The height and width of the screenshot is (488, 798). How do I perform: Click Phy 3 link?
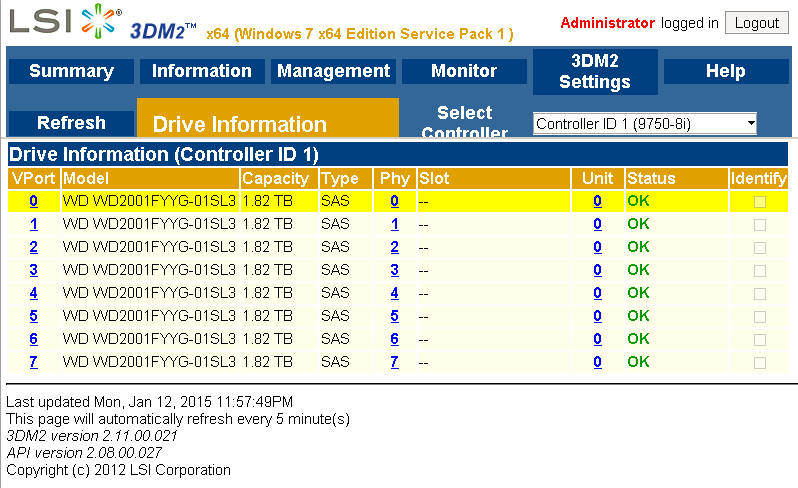tap(394, 270)
